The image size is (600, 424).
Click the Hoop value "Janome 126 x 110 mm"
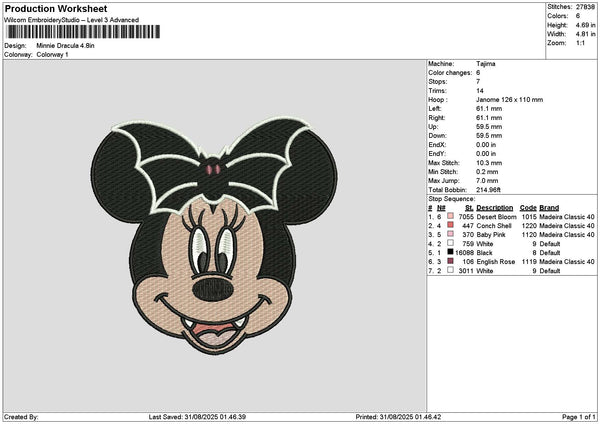509,99
